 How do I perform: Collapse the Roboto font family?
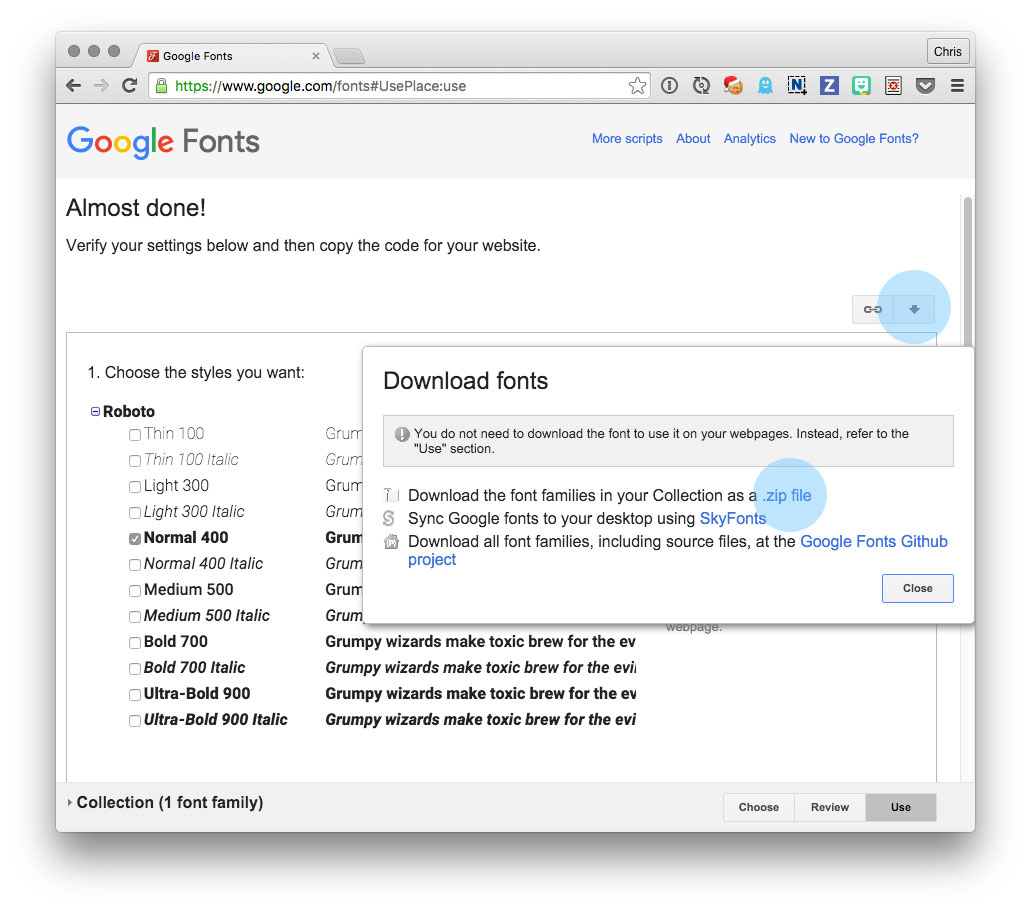coord(94,411)
